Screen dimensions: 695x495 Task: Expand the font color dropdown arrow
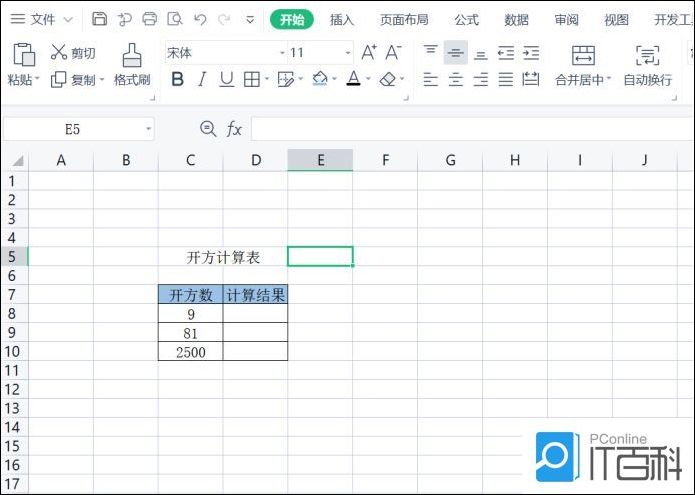click(368, 79)
